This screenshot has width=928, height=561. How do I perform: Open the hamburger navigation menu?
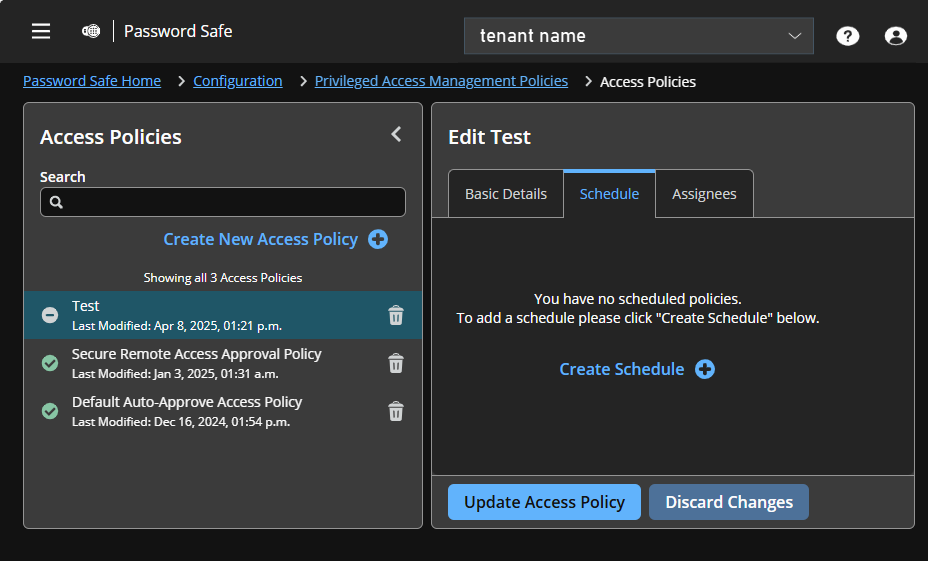(41, 31)
